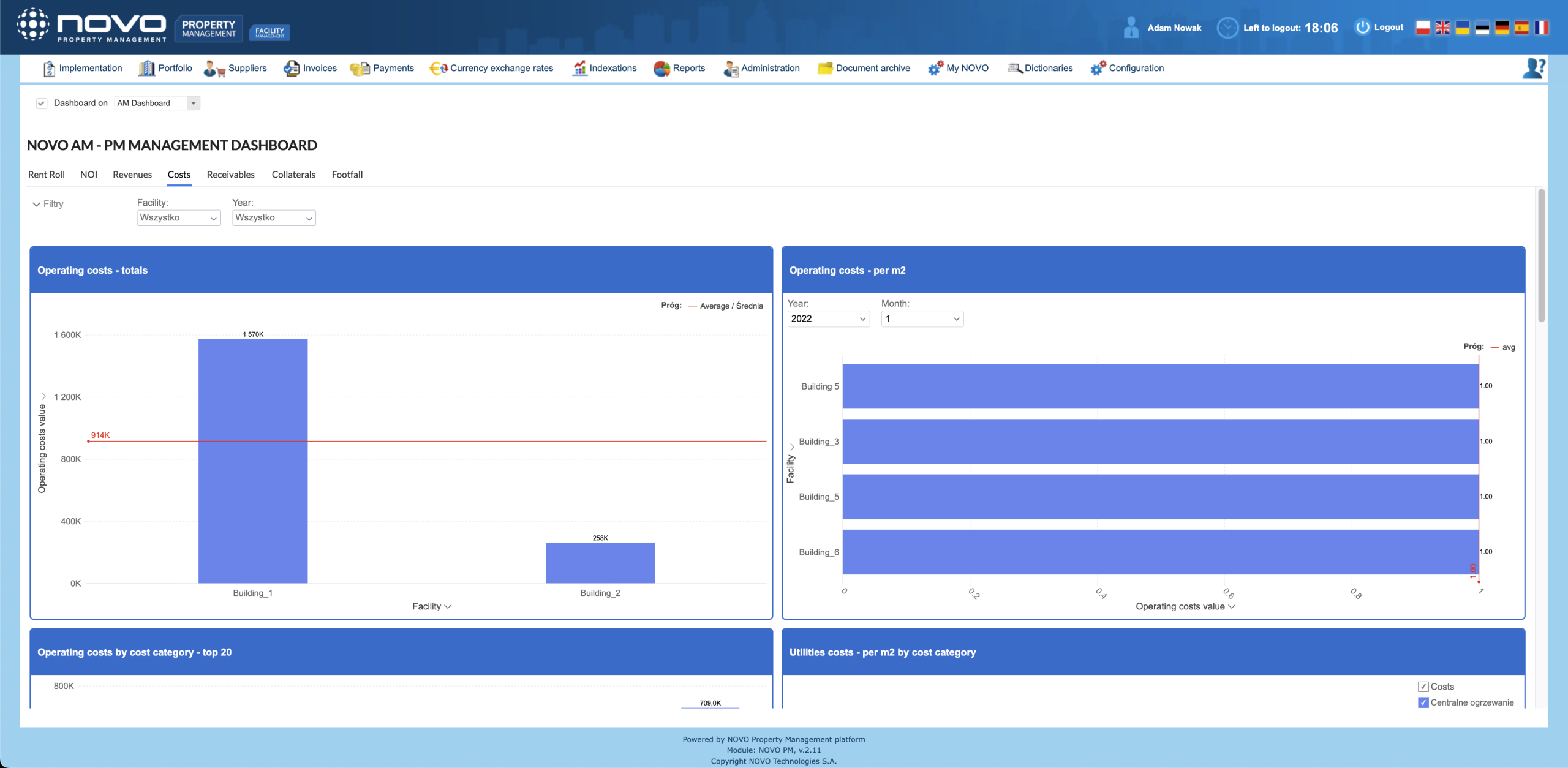Switch to the Receivables tab
Viewport: 1568px width, 768px height.
point(230,175)
